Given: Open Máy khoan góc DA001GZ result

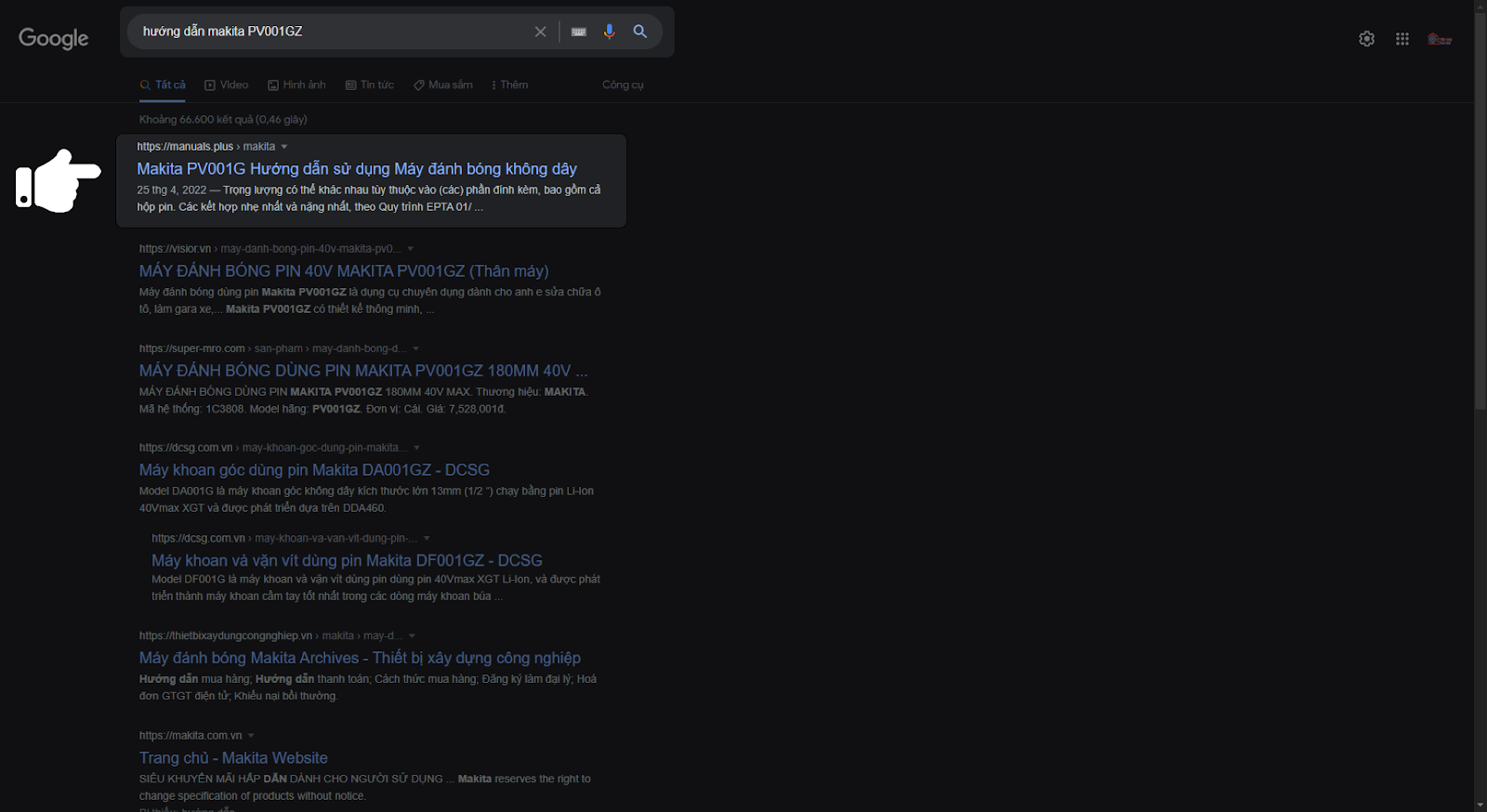Looking at the screenshot, I should coord(314,470).
